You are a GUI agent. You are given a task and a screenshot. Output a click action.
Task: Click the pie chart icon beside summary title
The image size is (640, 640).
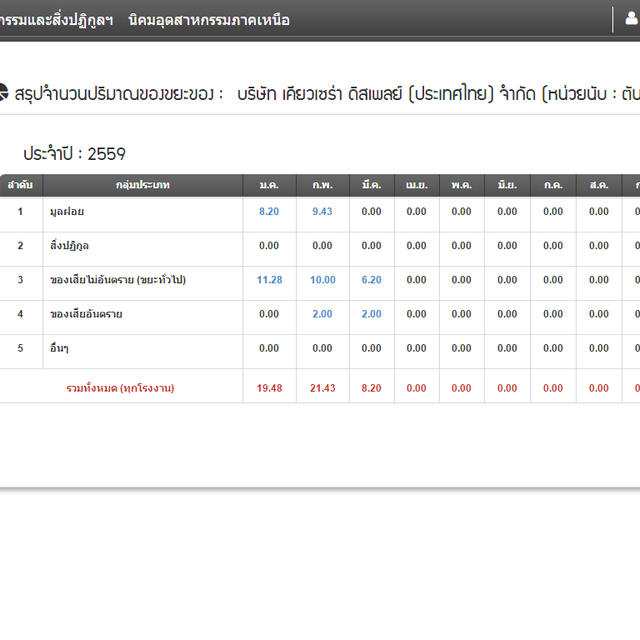click(x=3, y=92)
